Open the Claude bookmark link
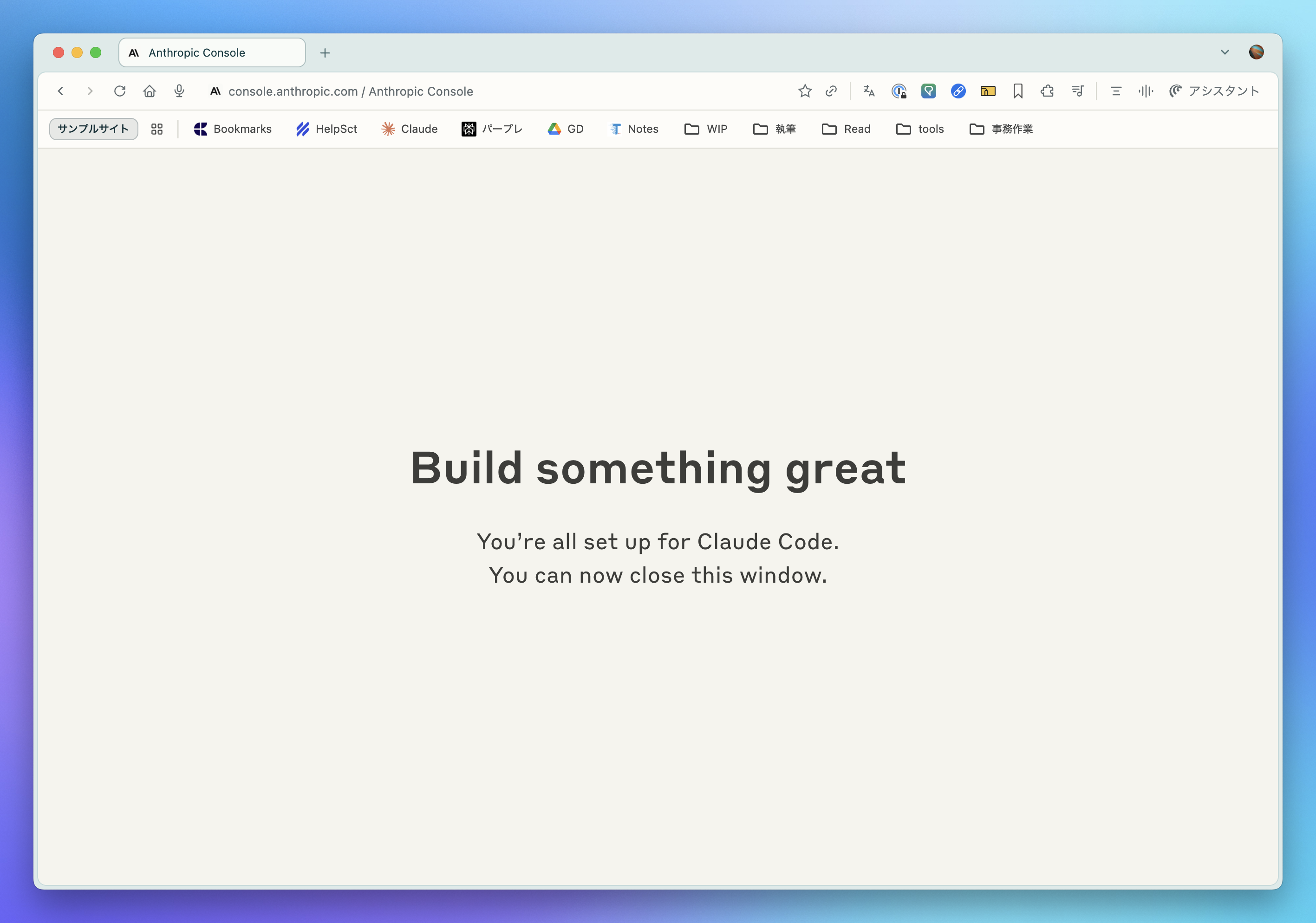This screenshot has width=1316, height=923. coord(409,129)
